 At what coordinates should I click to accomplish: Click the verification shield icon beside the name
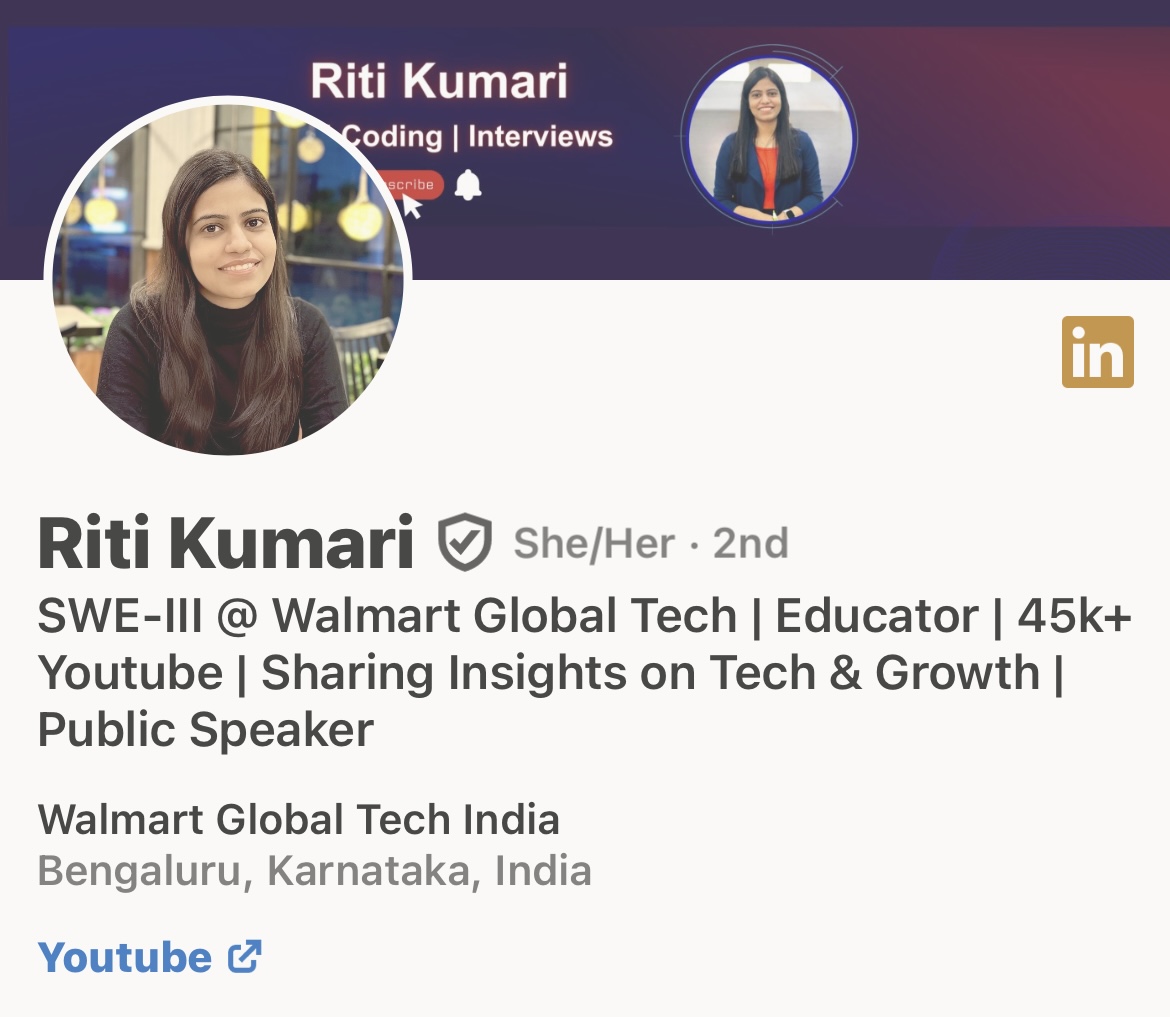tap(464, 542)
